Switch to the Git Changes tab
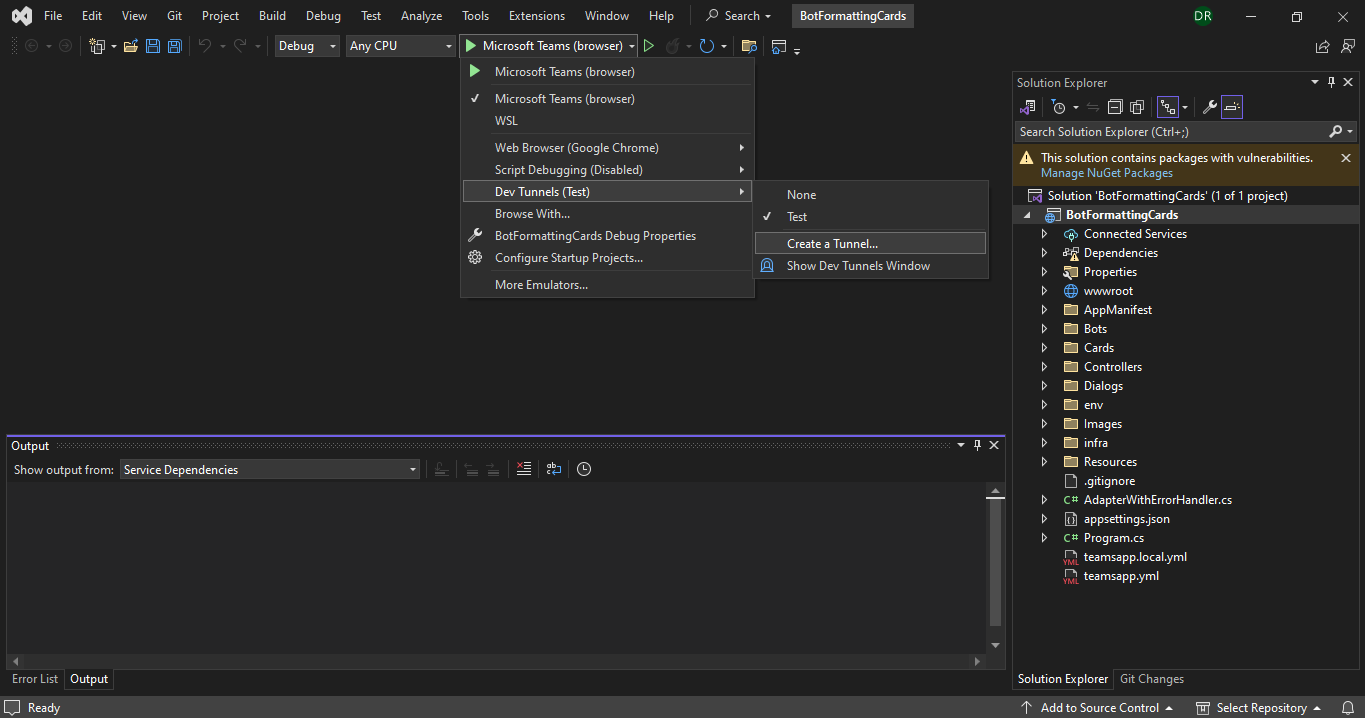 tap(1152, 679)
